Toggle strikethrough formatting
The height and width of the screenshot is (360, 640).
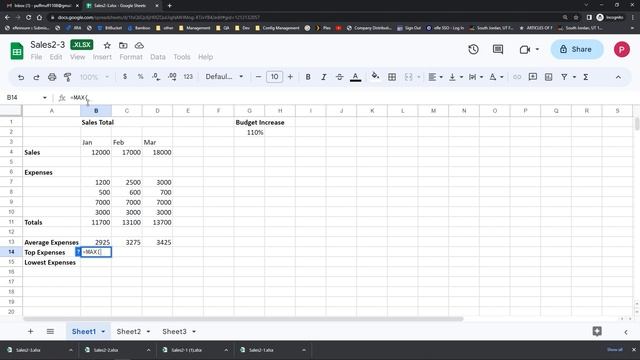coord(339,77)
